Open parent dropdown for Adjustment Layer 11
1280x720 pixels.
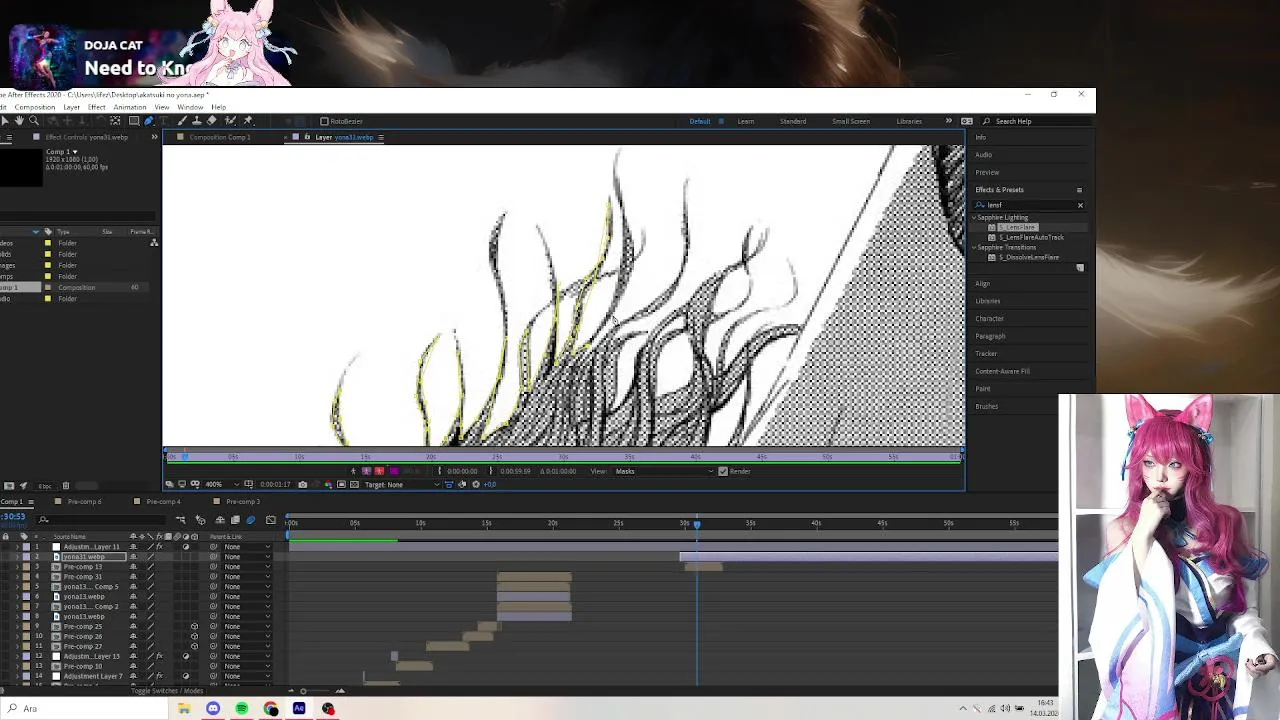pyautogui.click(x=247, y=547)
